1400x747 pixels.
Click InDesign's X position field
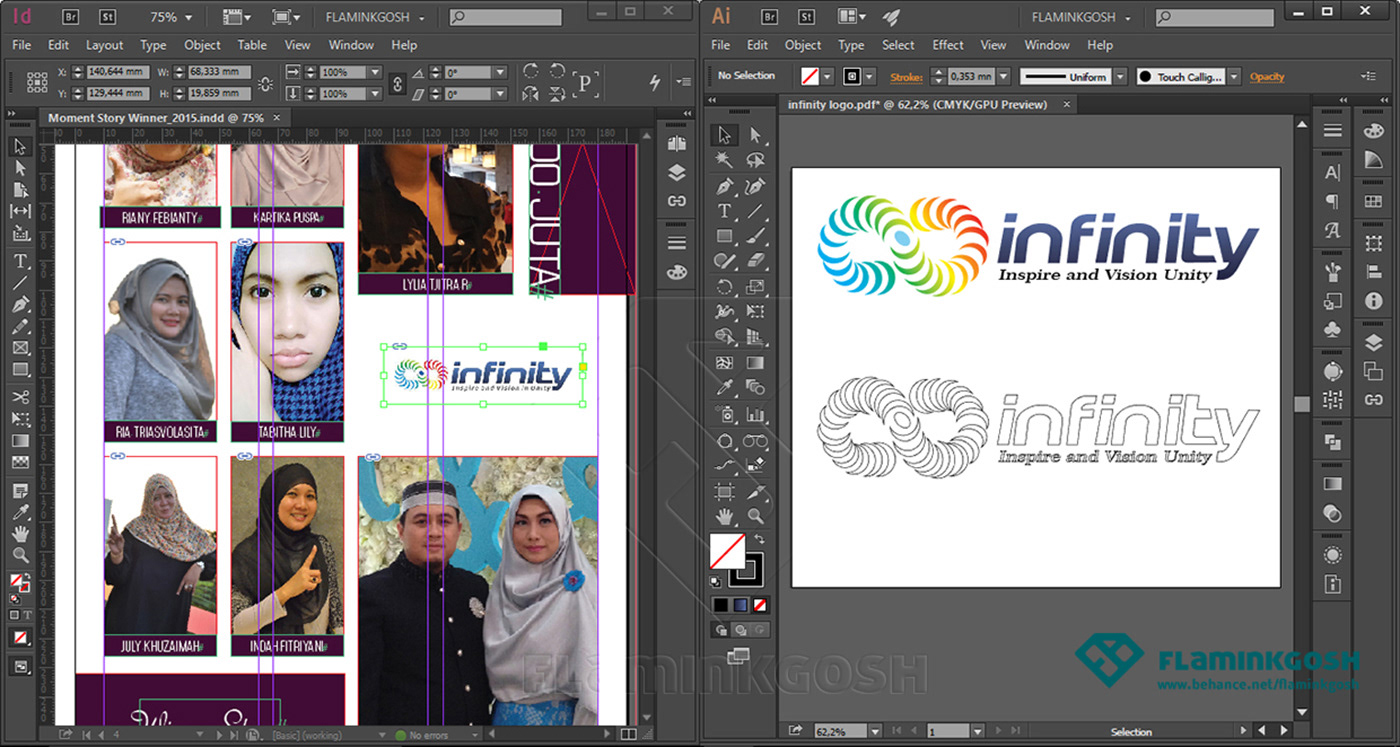coord(118,72)
